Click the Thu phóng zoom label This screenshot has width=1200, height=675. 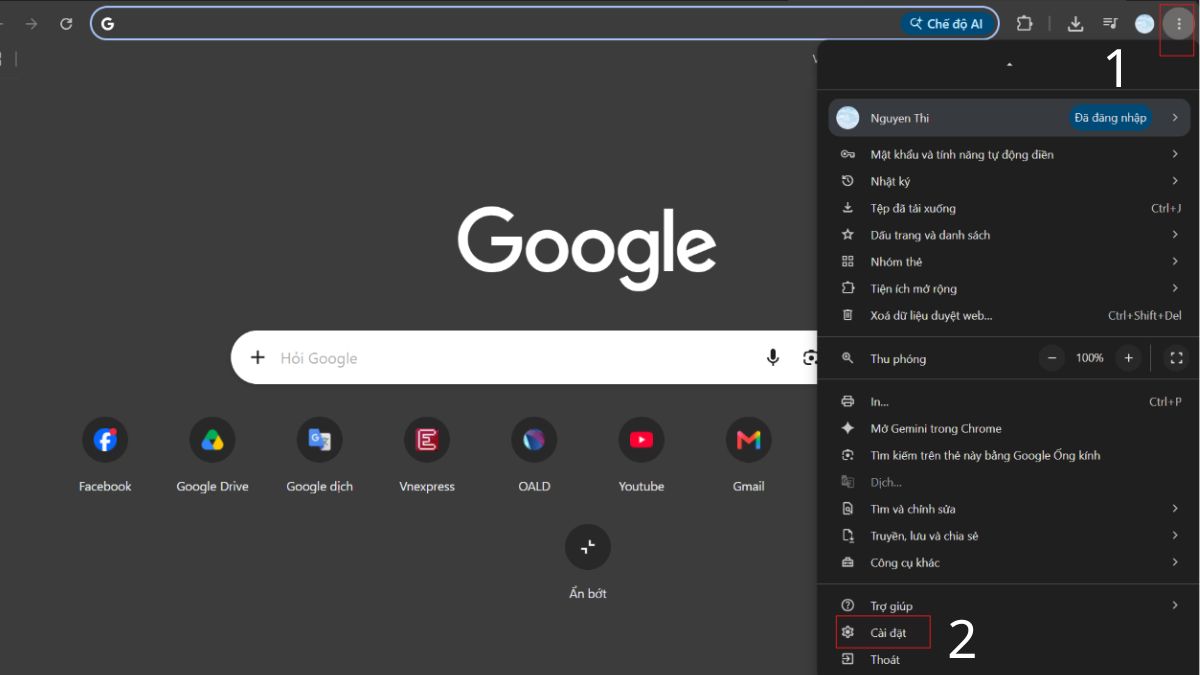point(898,359)
